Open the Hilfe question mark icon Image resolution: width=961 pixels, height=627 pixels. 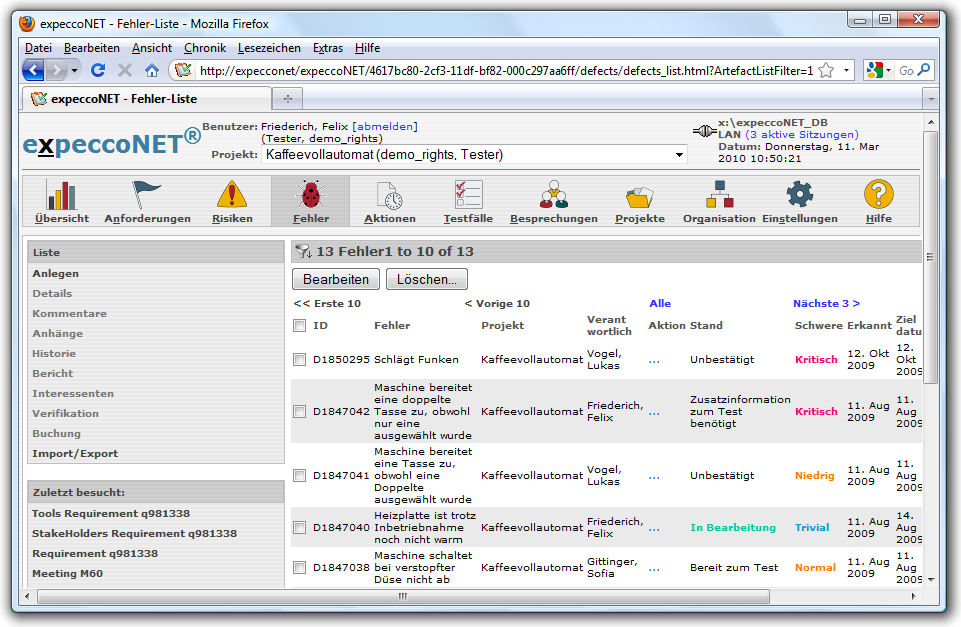pos(878,195)
